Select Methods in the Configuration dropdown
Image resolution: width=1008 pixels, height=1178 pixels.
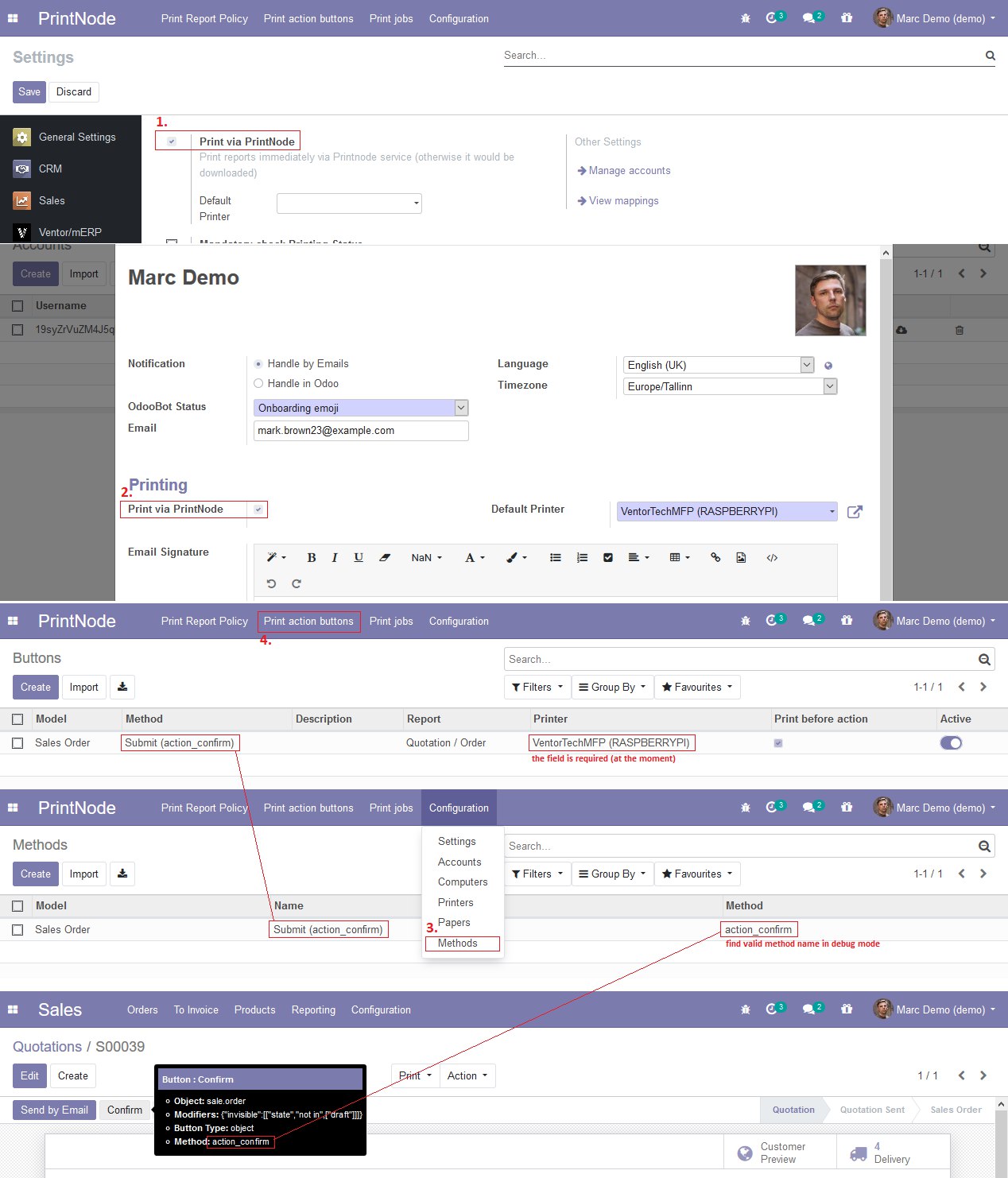pos(457,943)
